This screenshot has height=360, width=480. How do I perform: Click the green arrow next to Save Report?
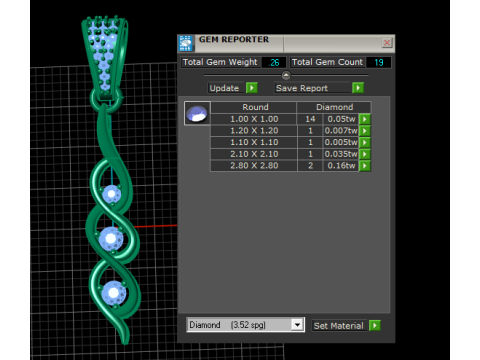point(358,88)
